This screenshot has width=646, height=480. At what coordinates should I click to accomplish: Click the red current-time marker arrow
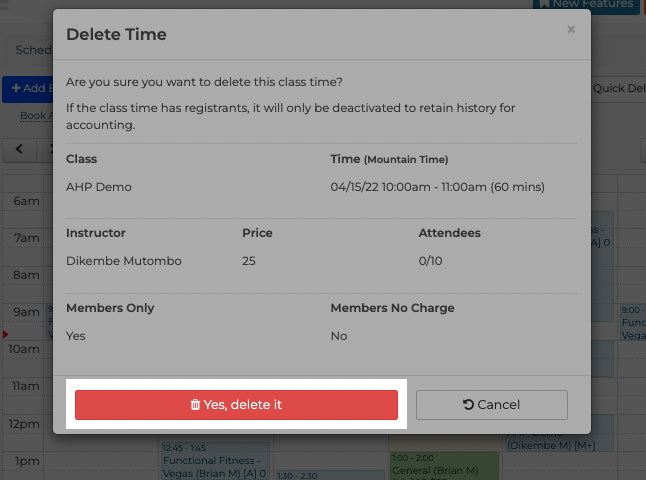[5, 334]
